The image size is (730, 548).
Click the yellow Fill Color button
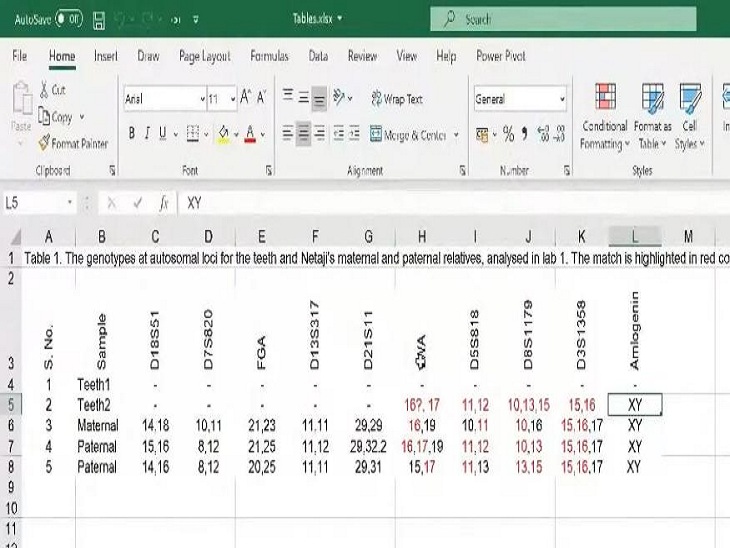pyautogui.click(x=224, y=134)
